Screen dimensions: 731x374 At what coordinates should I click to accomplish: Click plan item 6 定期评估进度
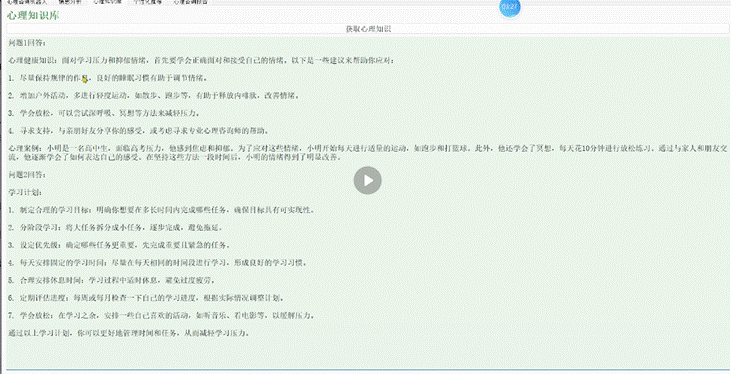[146, 298]
